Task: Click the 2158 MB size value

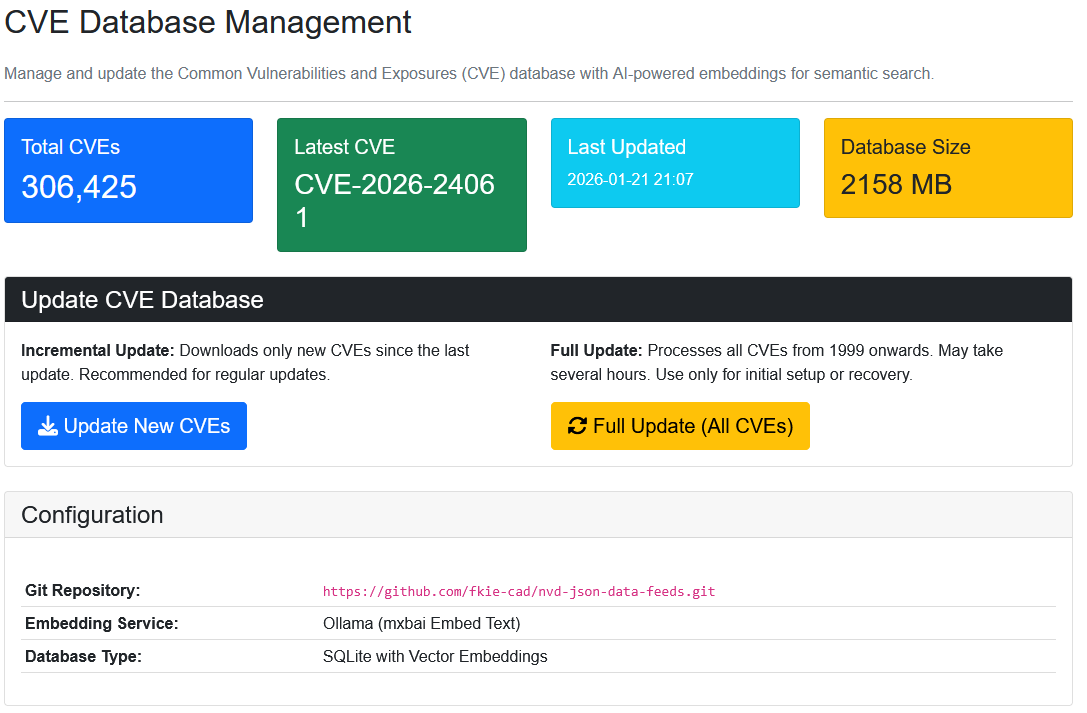Action: [896, 185]
